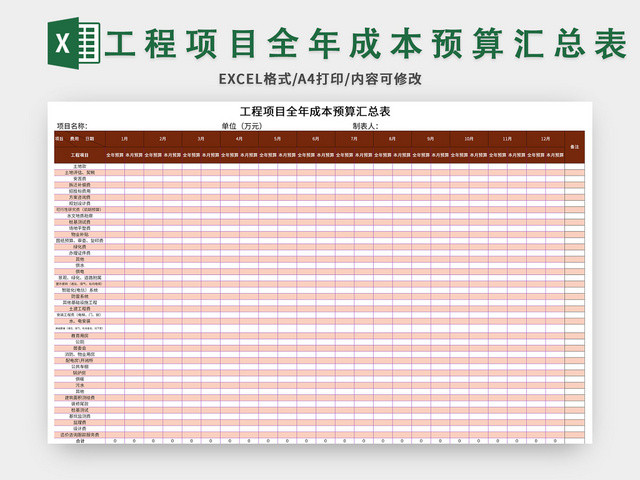Screen dimensions: 640x480
Task: Select the 供电 row label
Action: point(80,271)
